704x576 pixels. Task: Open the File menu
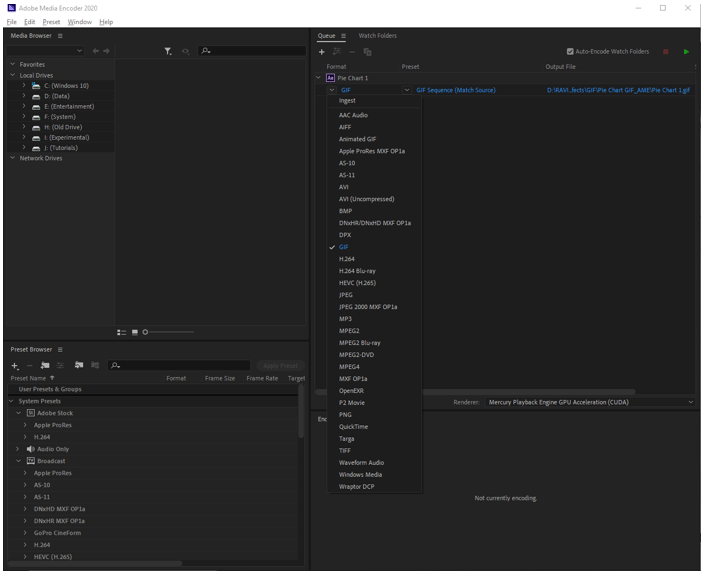coord(12,22)
